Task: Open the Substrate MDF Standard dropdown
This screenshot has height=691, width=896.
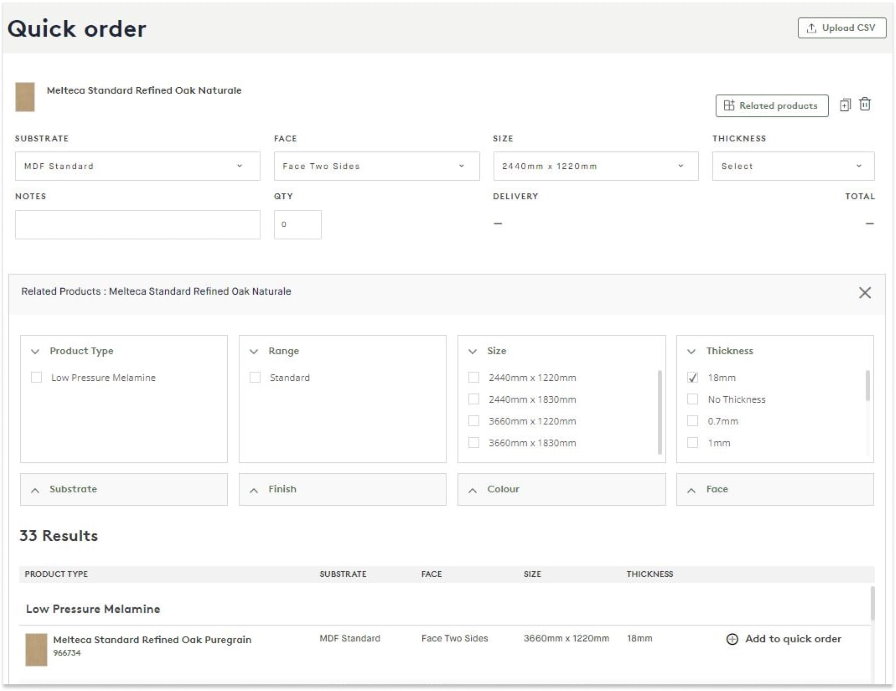Action: point(134,166)
